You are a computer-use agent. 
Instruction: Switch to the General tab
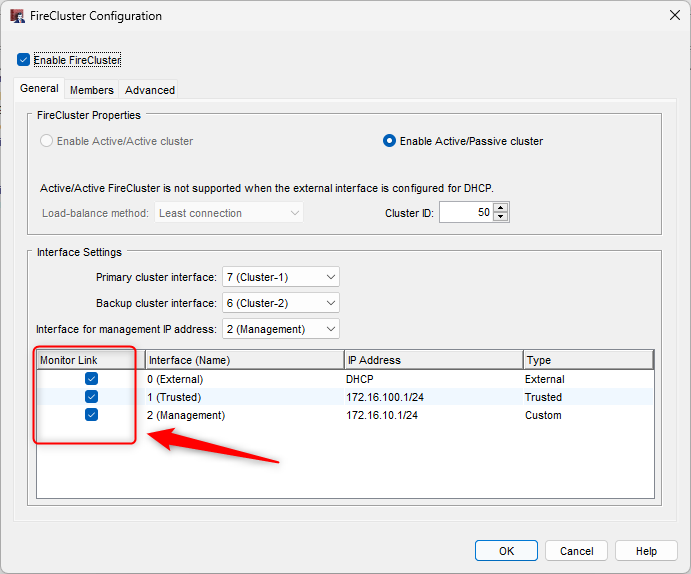tap(39, 88)
